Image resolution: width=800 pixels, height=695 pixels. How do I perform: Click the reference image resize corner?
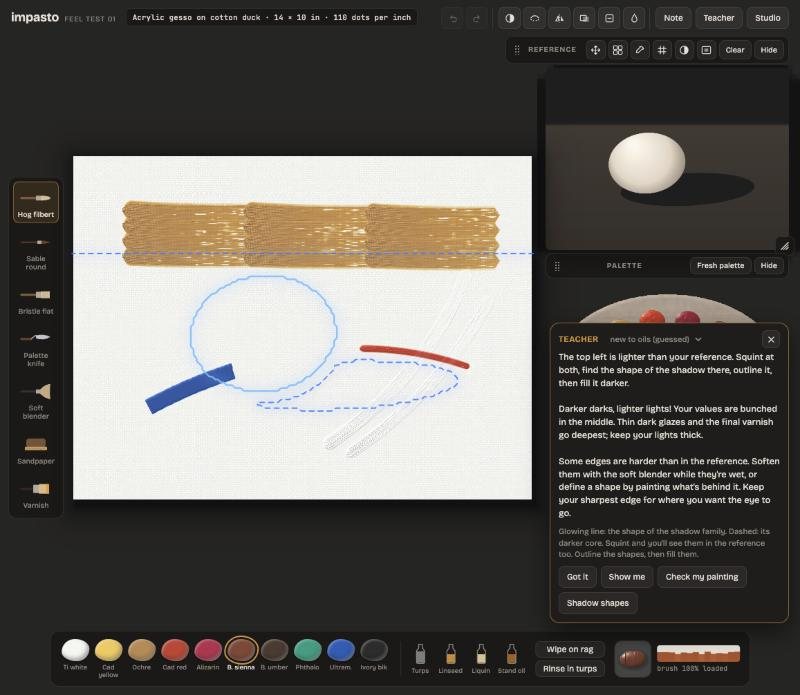point(784,246)
